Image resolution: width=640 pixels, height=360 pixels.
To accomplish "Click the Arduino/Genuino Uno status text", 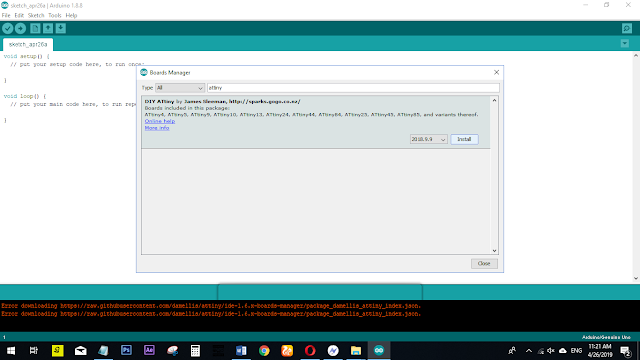I will pos(606,337).
